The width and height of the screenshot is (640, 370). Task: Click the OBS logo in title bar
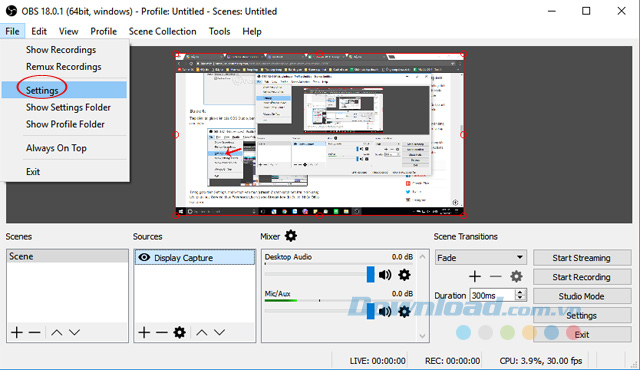pyautogui.click(x=11, y=11)
